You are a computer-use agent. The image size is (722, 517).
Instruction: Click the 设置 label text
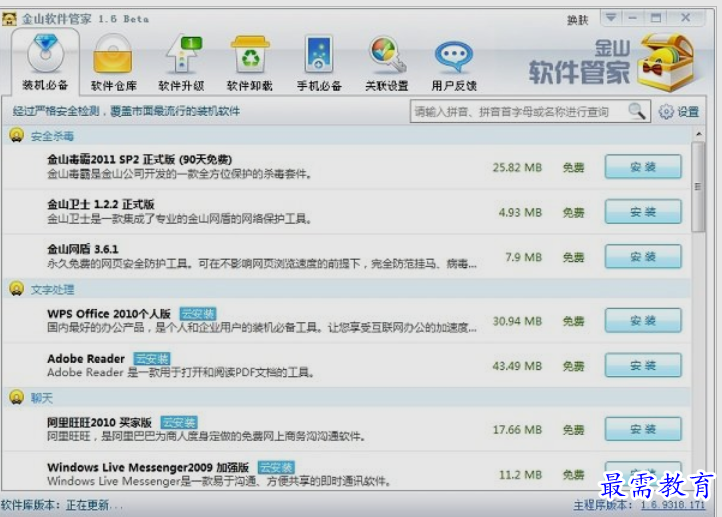coord(688,112)
